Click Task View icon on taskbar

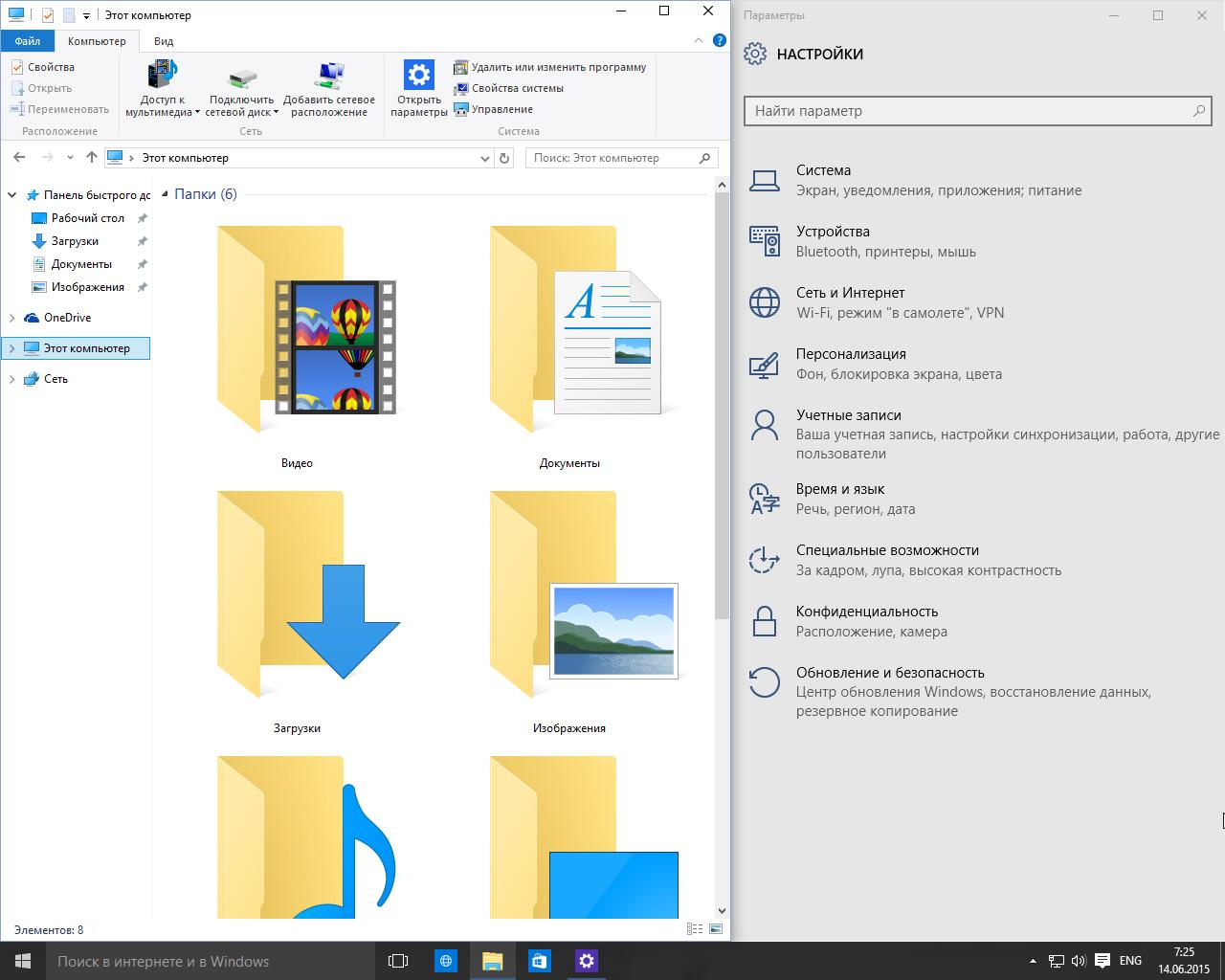[398, 961]
